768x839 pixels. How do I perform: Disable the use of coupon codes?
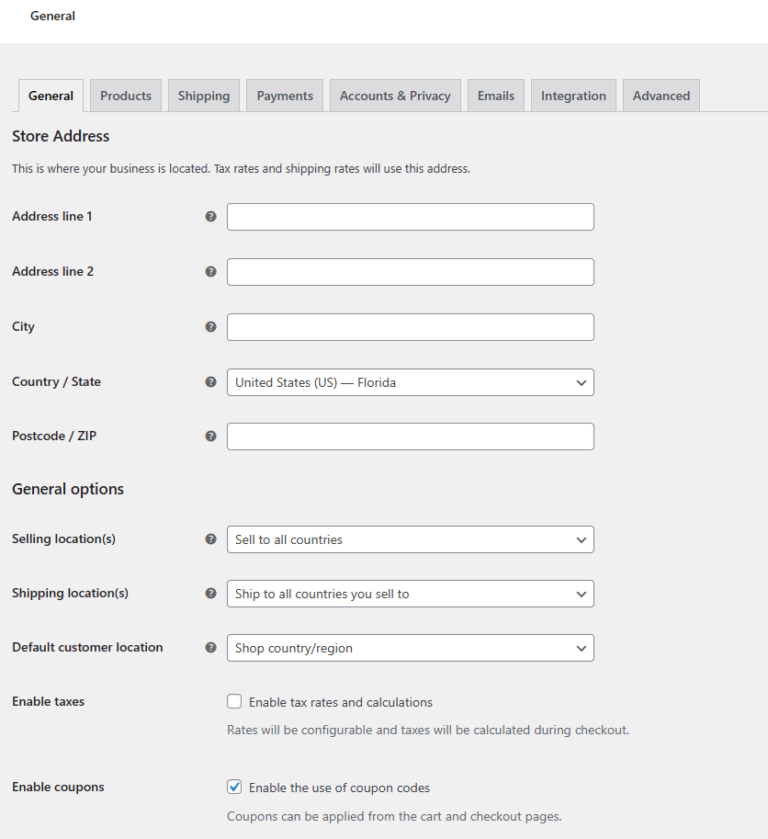coord(234,787)
